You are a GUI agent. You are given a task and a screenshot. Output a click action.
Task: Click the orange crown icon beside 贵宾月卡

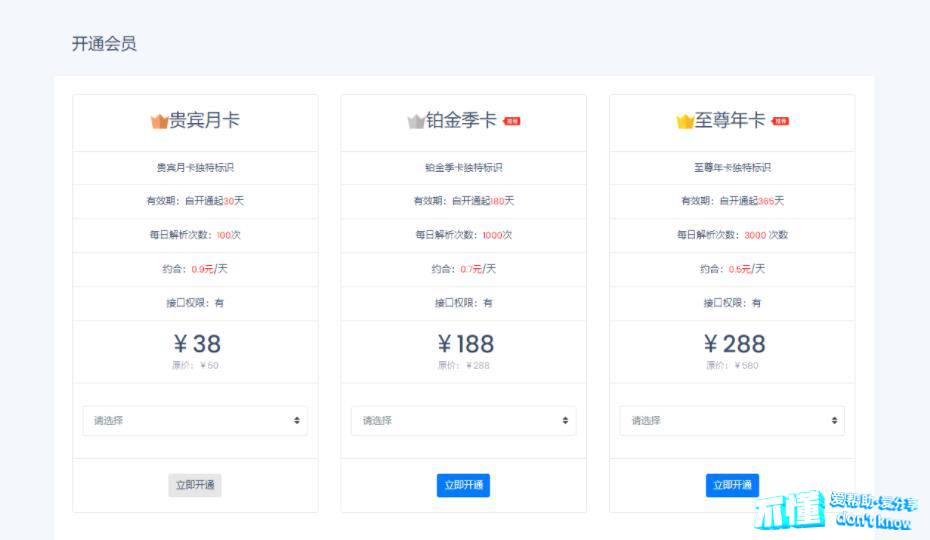click(159, 121)
